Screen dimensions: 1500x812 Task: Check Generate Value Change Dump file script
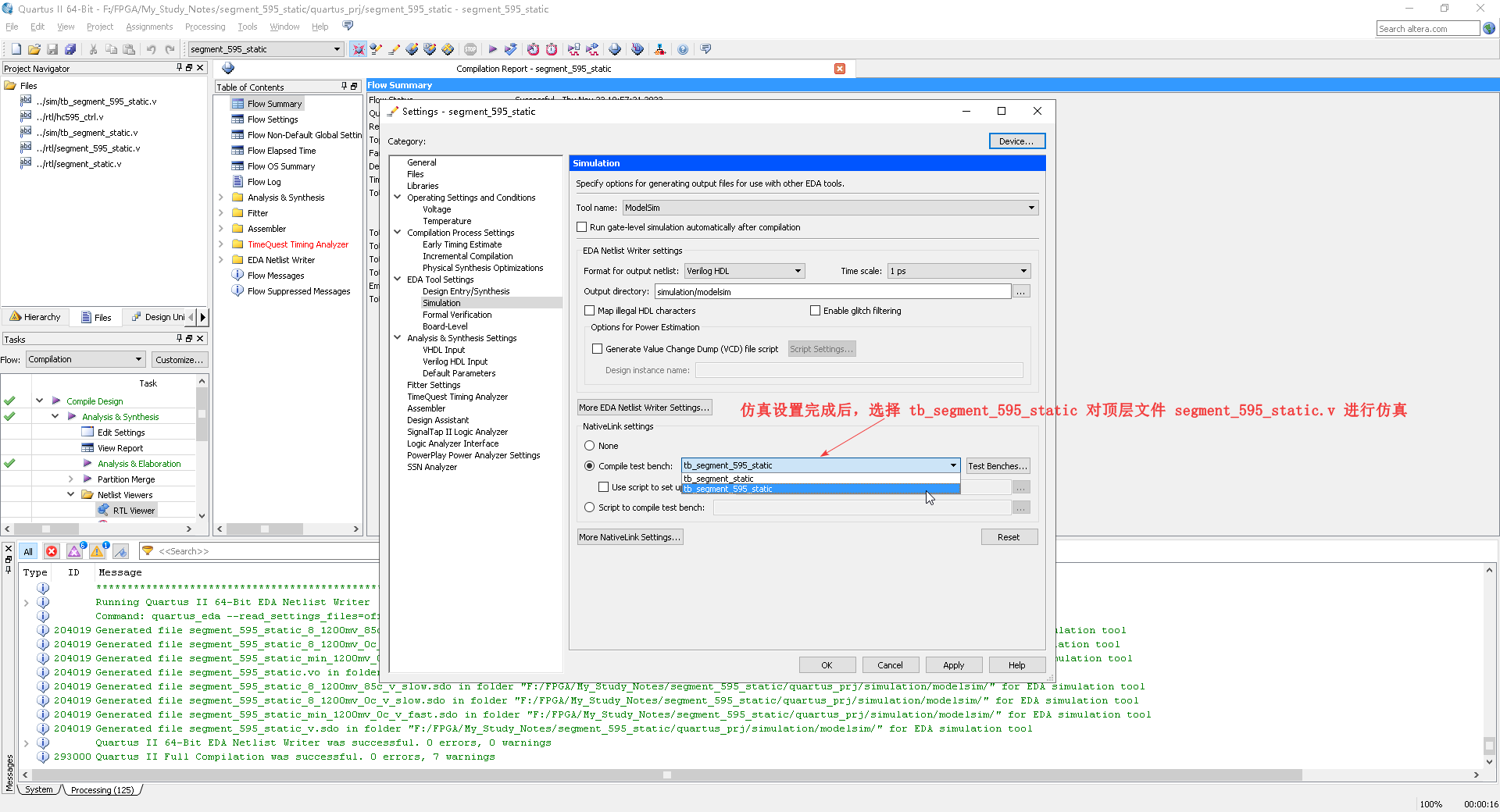(598, 349)
